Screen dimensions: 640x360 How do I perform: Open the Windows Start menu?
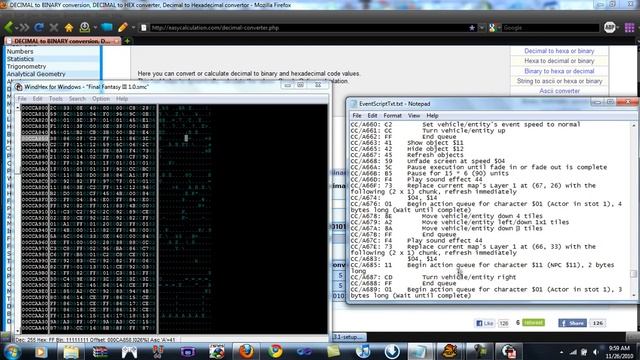coord(11,351)
